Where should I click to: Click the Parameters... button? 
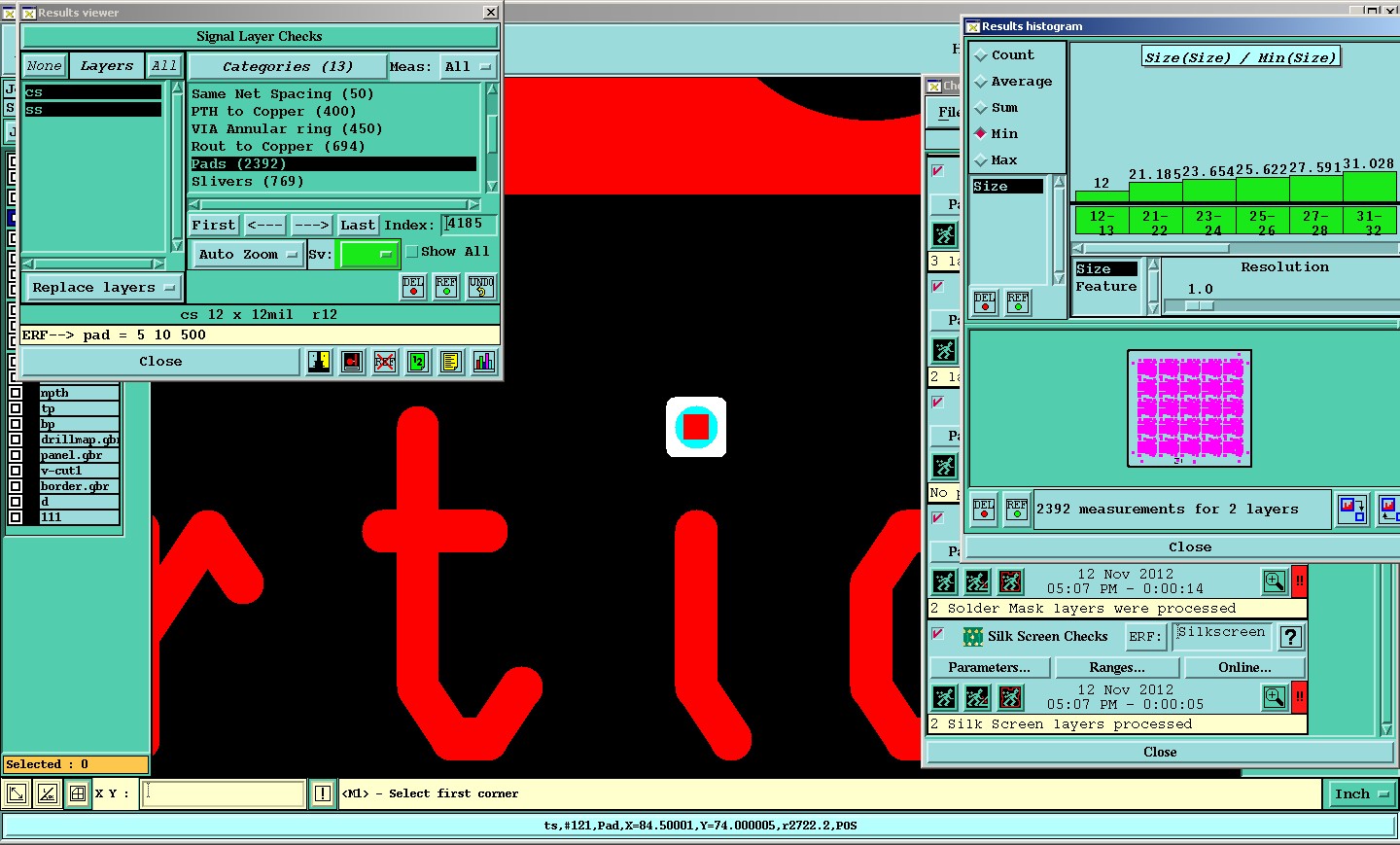pyautogui.click(x=990, y=667)
